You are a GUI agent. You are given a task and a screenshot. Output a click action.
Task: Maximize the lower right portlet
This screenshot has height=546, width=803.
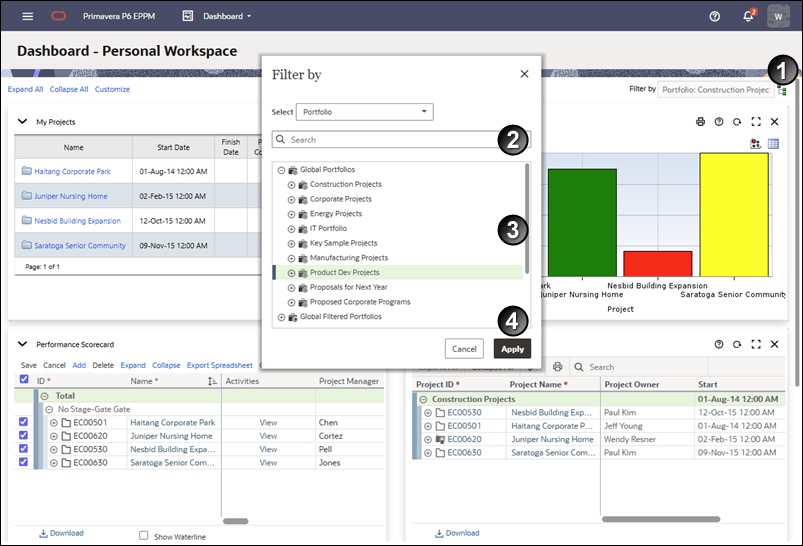756,344
